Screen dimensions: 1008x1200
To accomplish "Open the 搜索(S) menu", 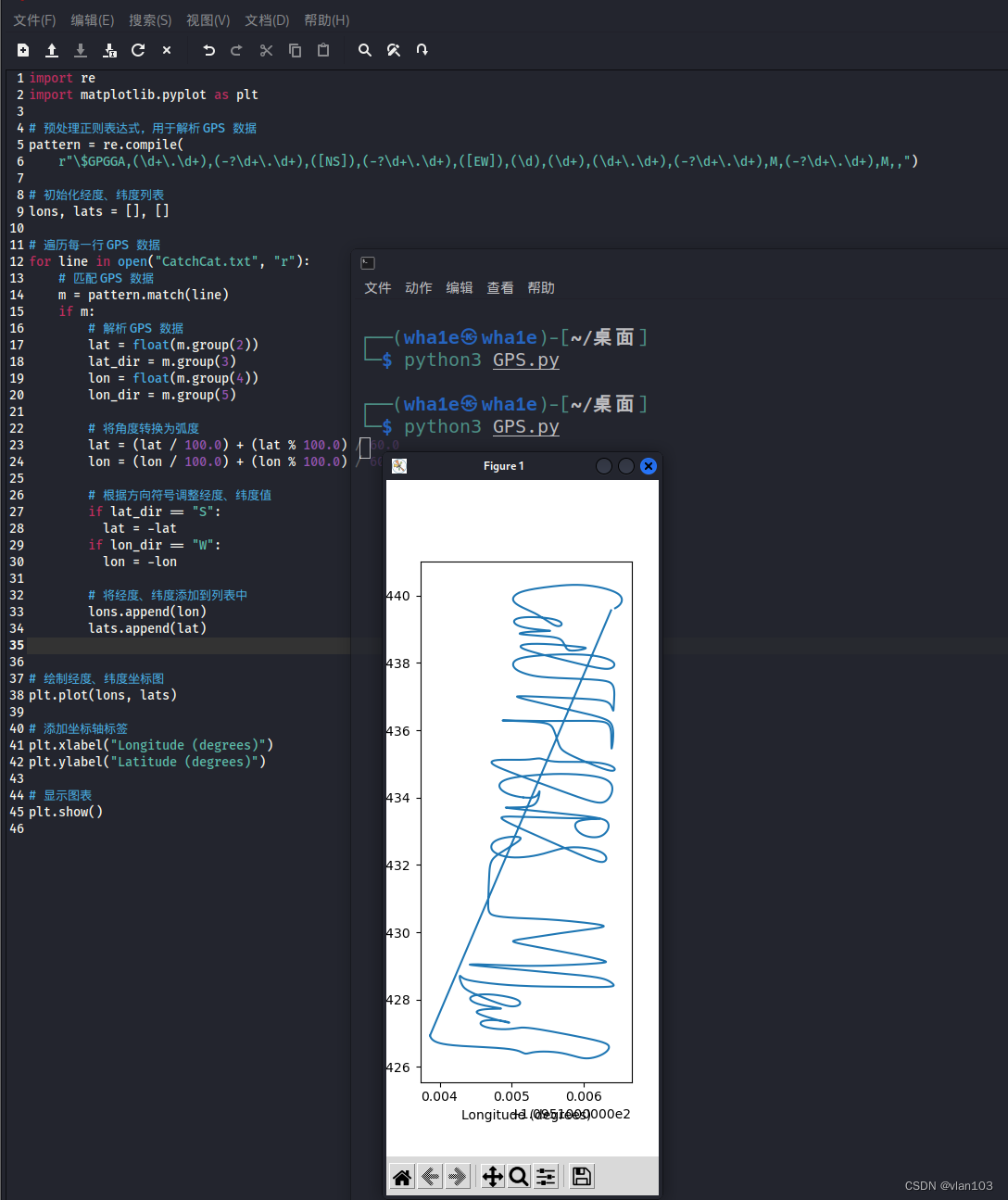I will click(150, 20).
